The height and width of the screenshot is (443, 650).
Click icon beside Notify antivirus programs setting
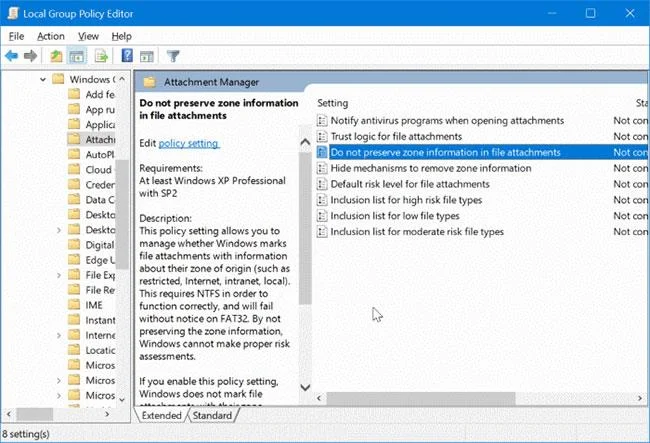[322, 121]
